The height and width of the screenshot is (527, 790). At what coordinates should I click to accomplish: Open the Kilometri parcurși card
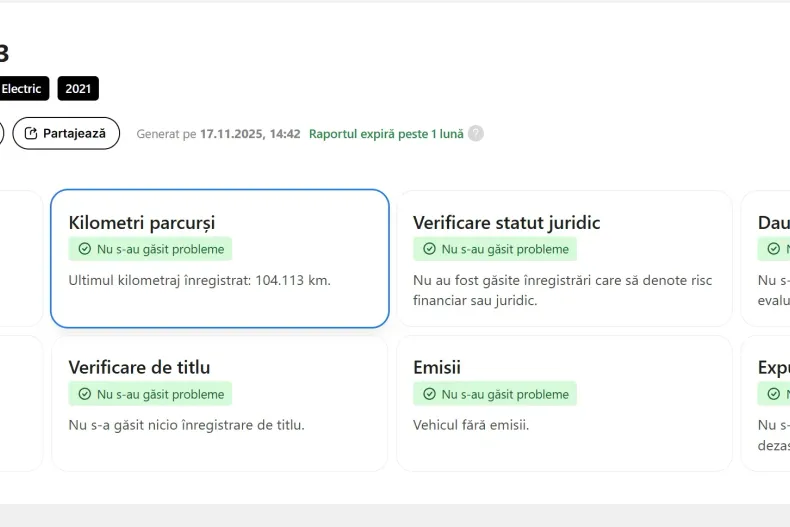pos(219,258)
